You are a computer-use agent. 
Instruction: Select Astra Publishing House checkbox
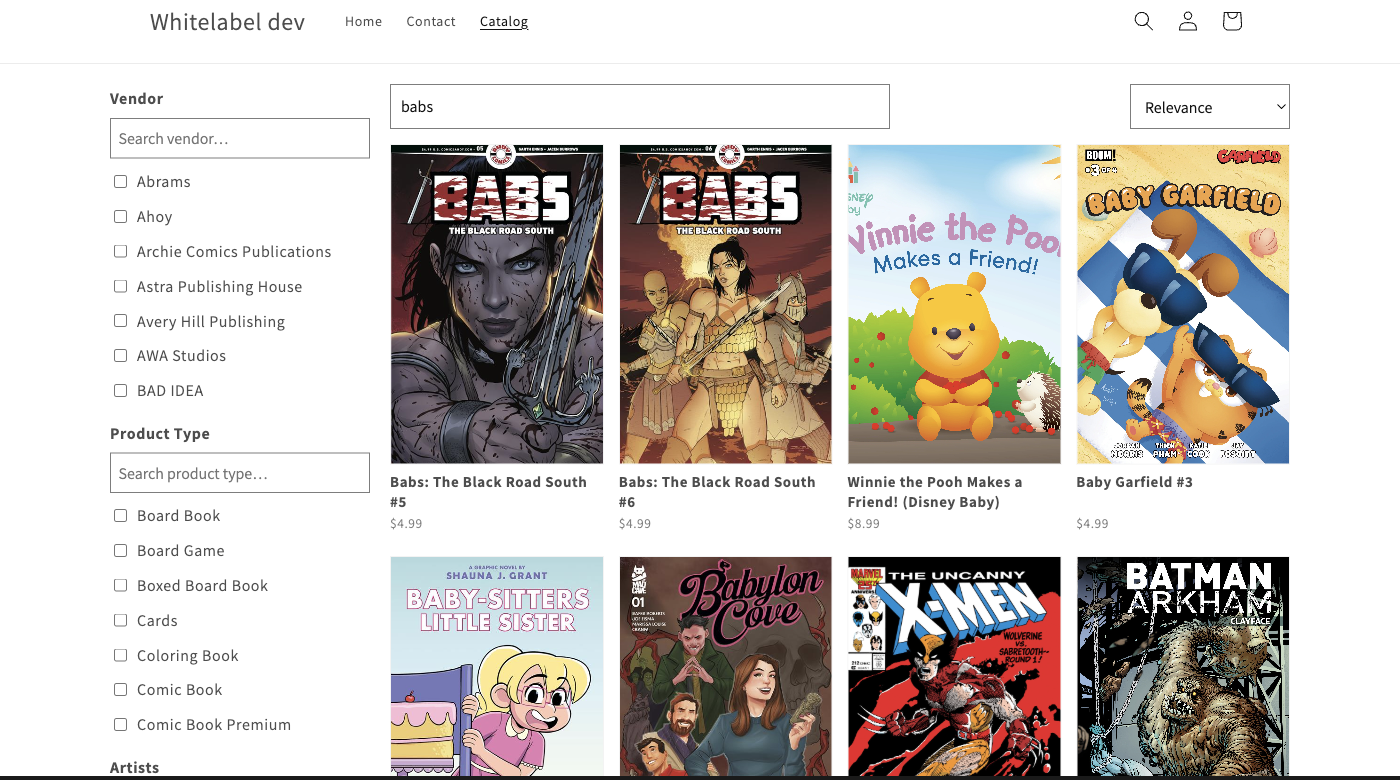click(x=120, y=287)
